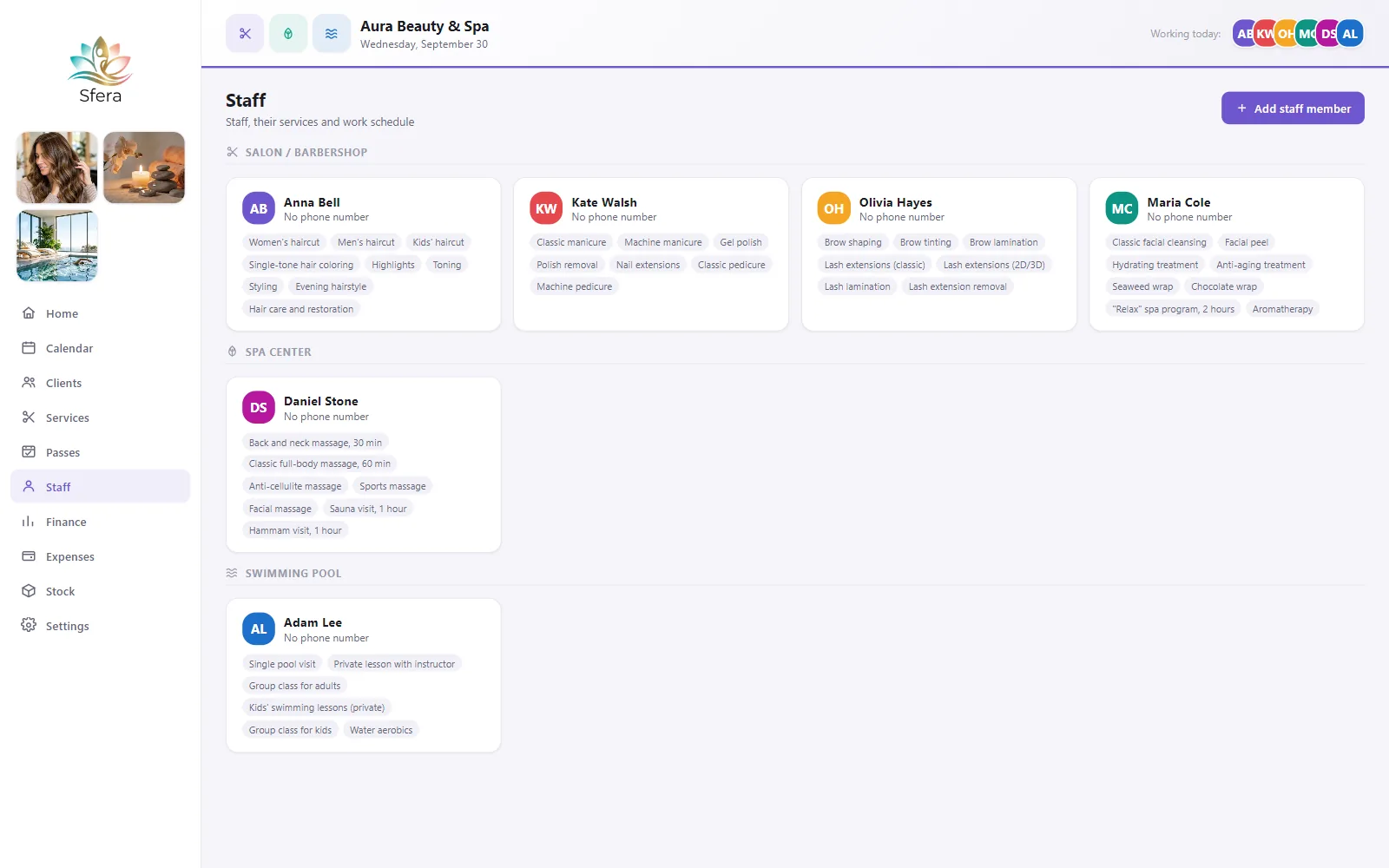Screen dimensions: 1389x868
Task: Open the Finance menu item
Action: pos(100,522)
